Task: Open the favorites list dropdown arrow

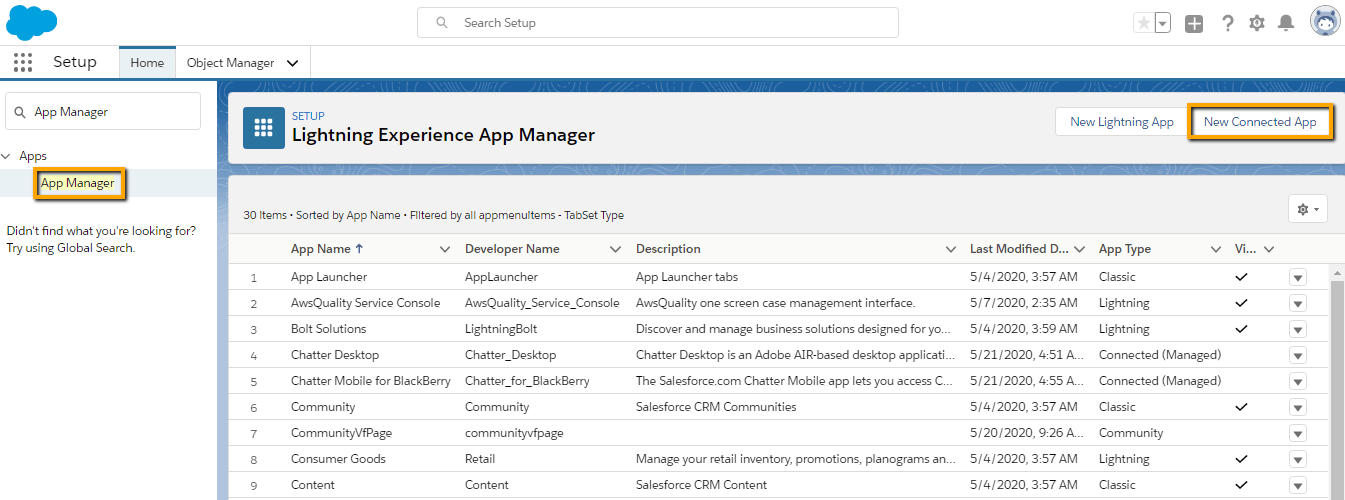Action: (x=1163, y=23)
